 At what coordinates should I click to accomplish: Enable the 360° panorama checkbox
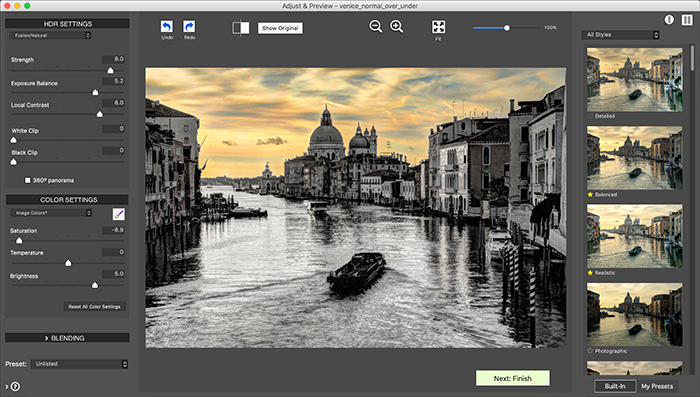tap(28, 180)
